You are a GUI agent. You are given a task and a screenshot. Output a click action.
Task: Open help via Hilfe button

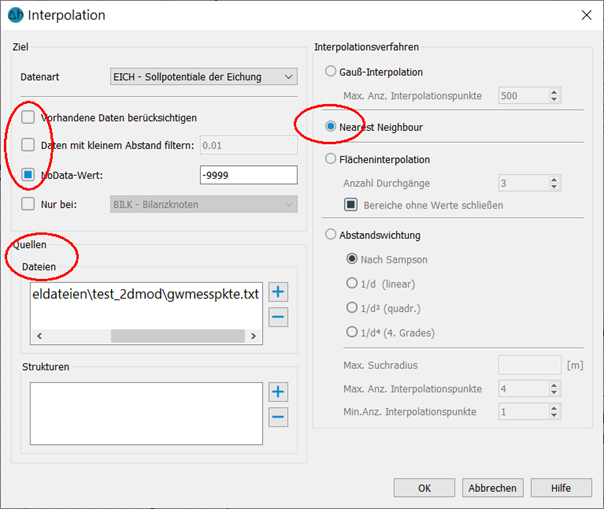coord(559,488)
